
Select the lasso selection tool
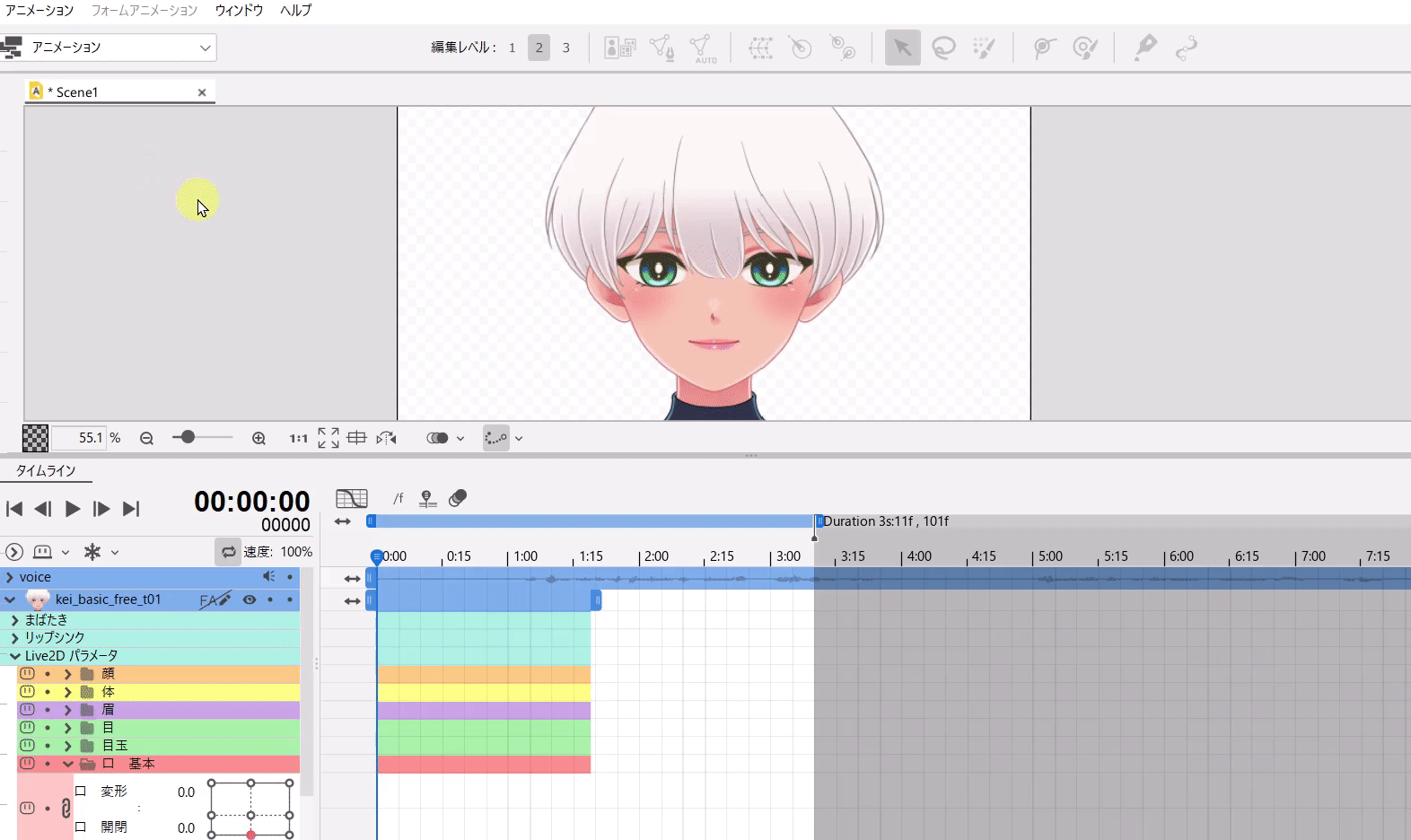point(943,48)
